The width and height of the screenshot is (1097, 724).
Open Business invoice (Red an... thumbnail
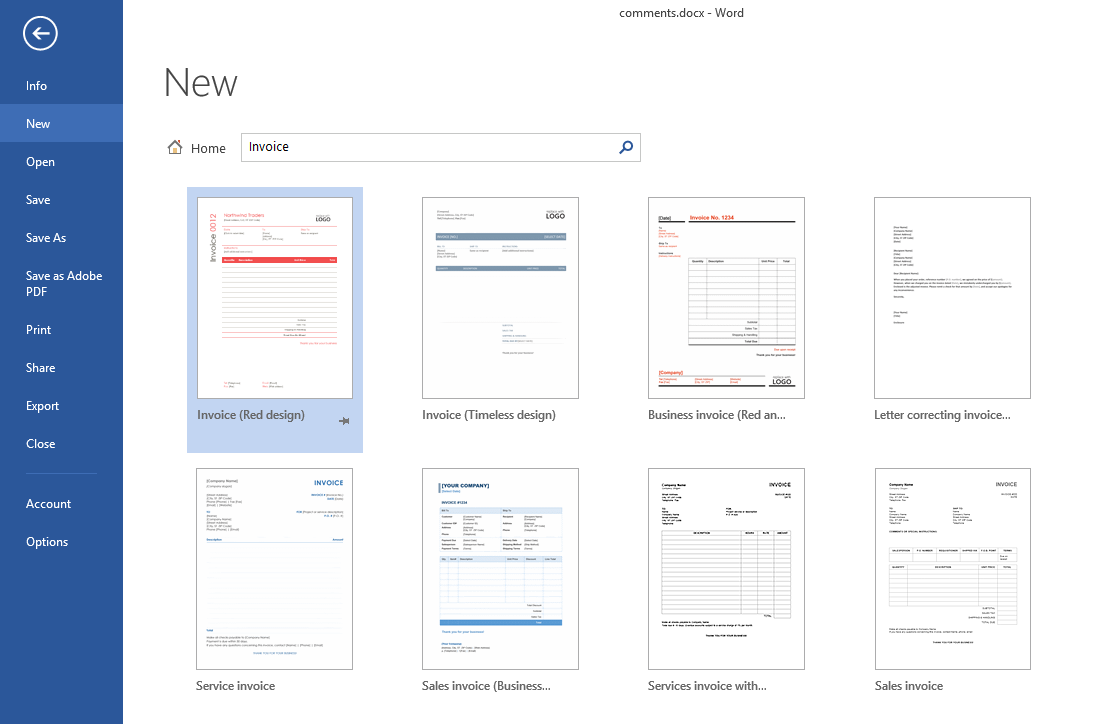[726, 298]
